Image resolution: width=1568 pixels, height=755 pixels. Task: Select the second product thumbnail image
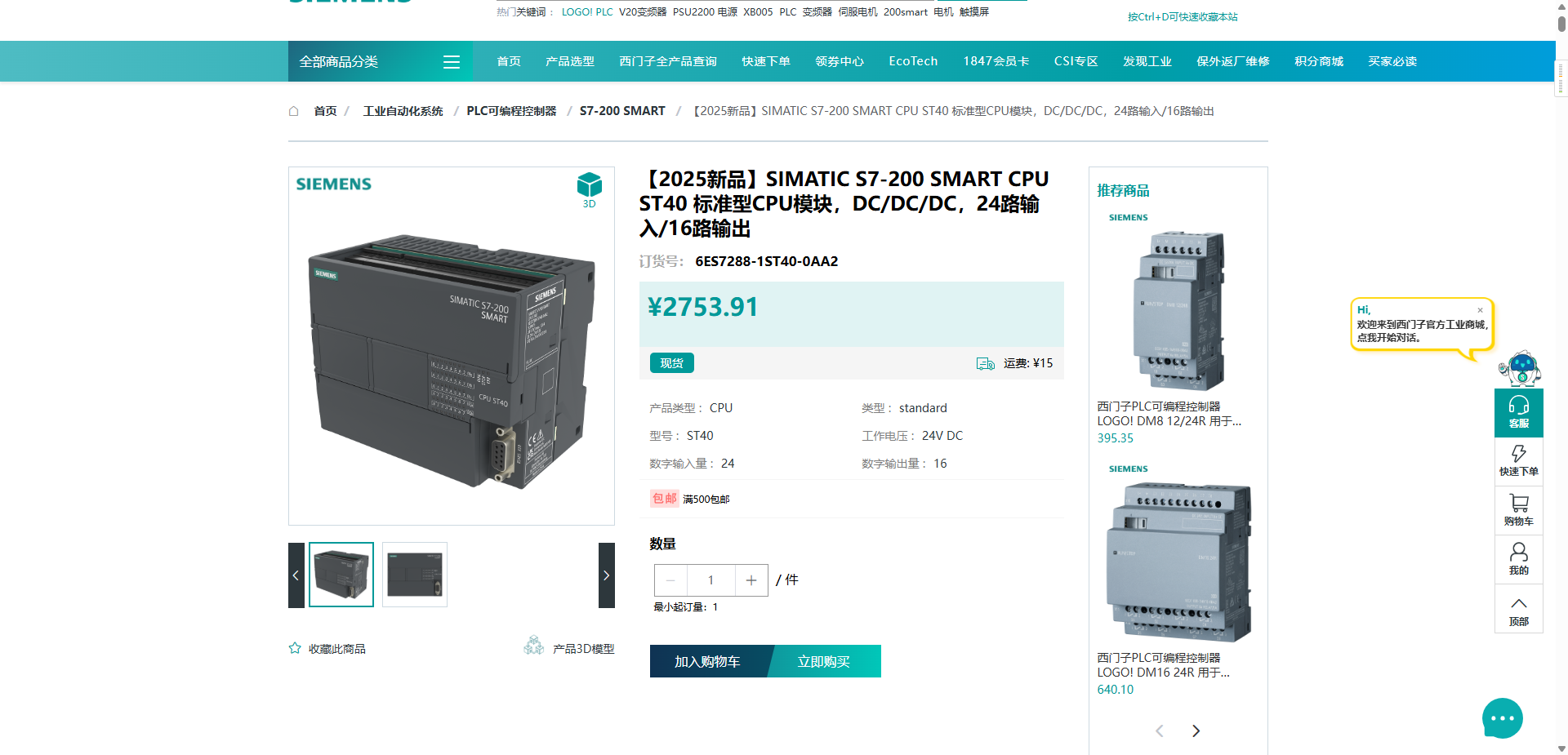point(415,575)
